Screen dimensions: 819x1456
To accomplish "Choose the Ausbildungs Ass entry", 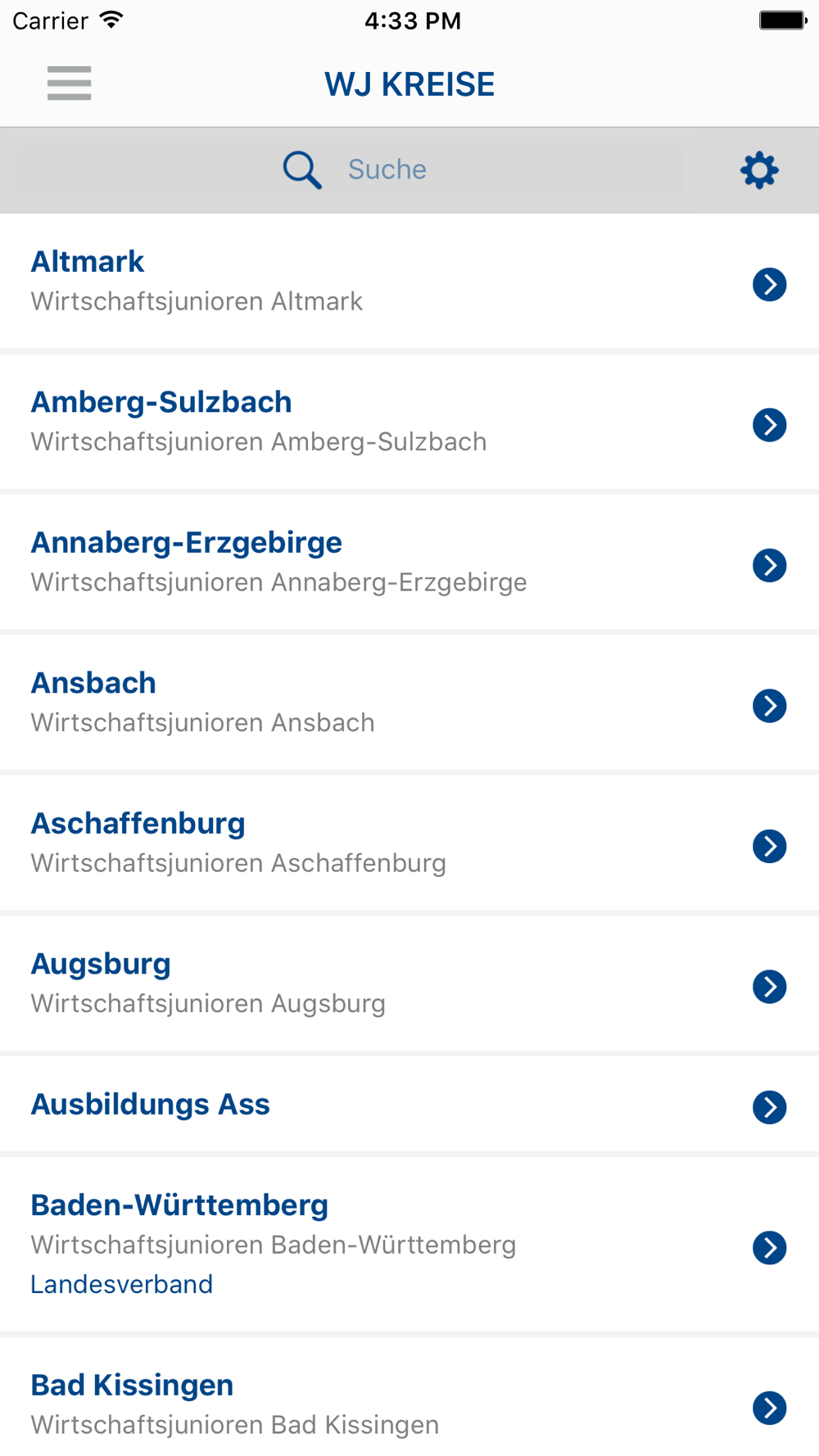I will (151, 1105).
